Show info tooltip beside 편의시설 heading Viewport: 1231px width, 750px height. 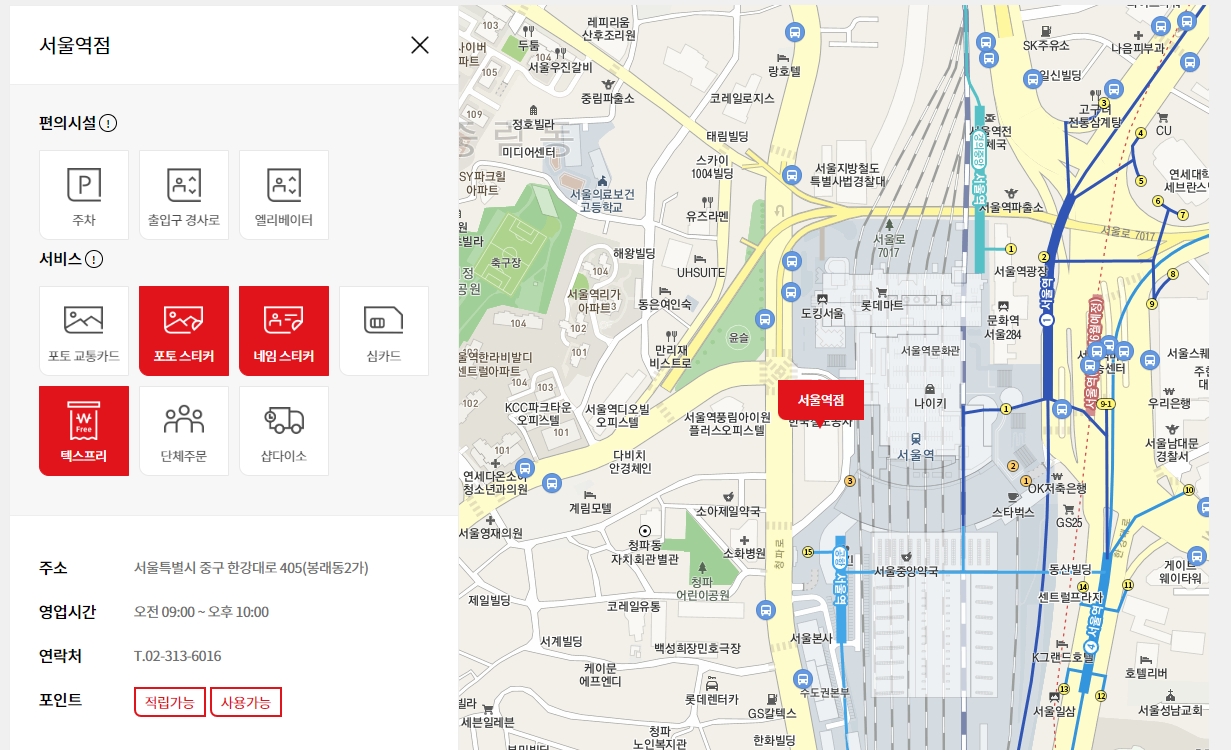108,124
